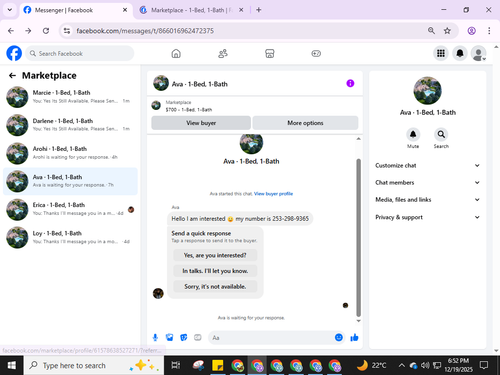
Task: Send quick reply Yes, are you interested?
Action: point(215,255)
